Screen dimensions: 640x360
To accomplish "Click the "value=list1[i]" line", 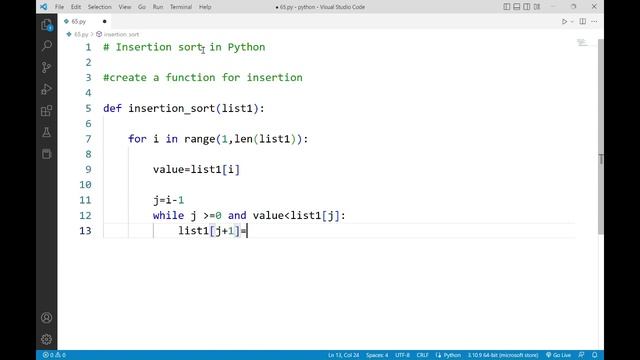I will pyautogui.click(x=196, y=170).
